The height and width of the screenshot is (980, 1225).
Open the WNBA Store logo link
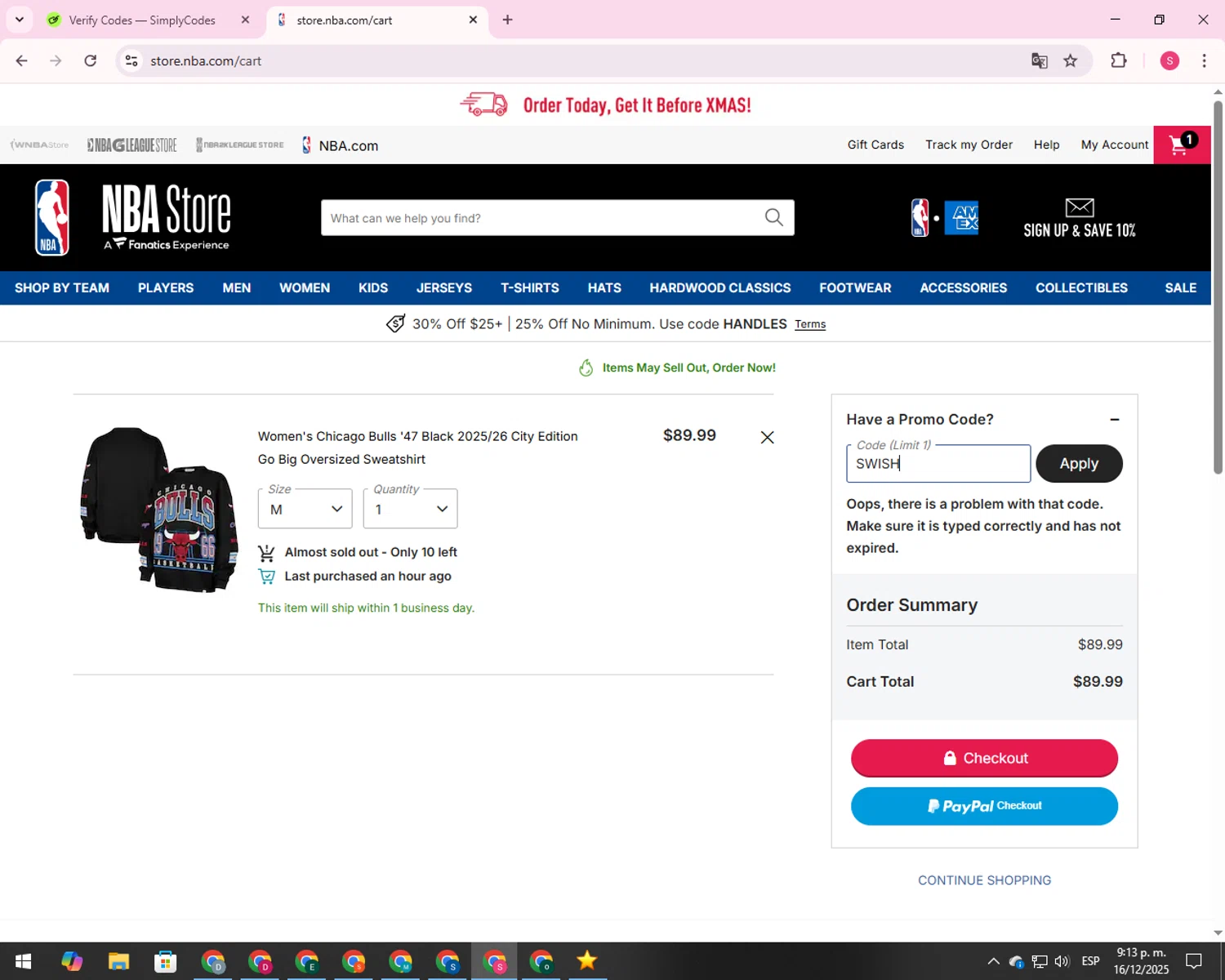tap(40, 145)
